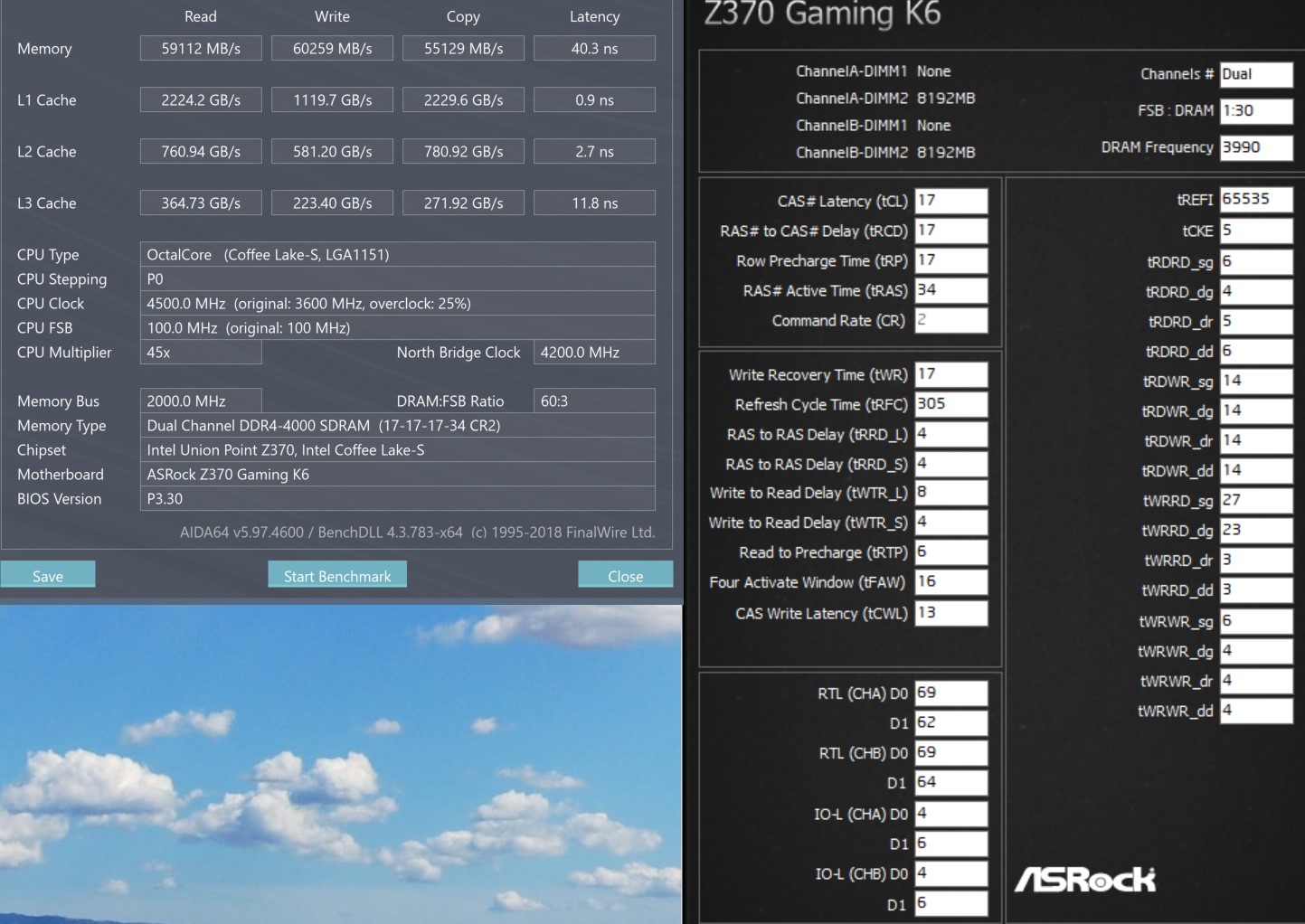Click the DRAM:FSB Ratio value 60:3

coord(594,401)
